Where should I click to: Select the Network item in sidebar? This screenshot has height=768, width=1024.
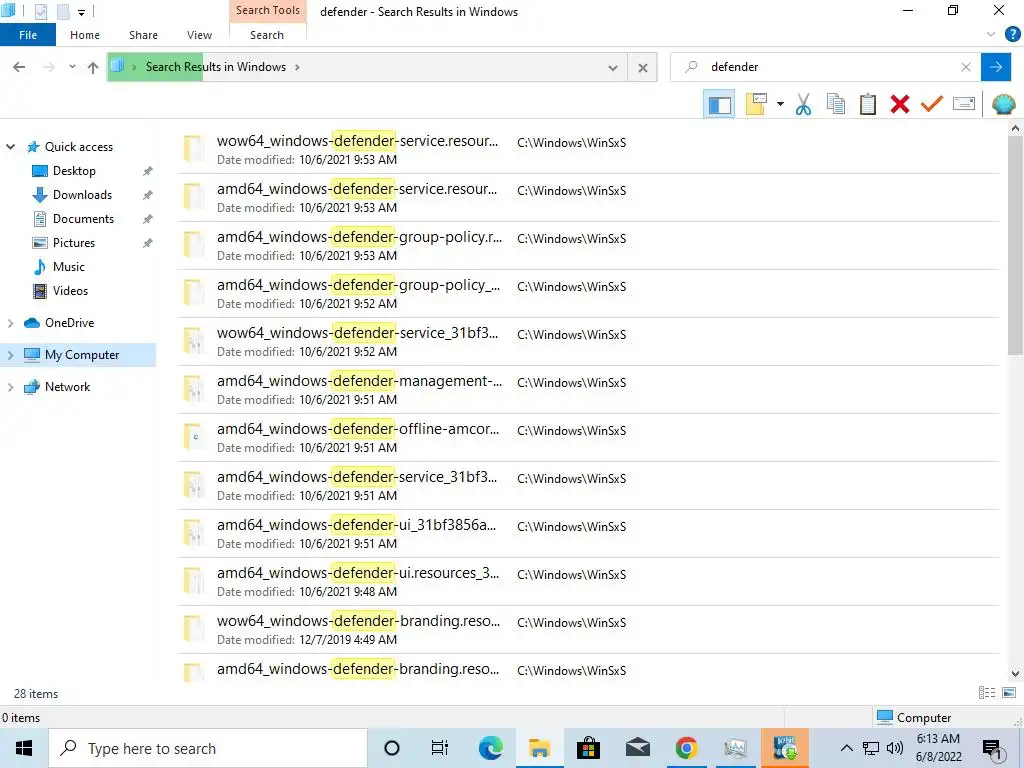tap(67, 387)
